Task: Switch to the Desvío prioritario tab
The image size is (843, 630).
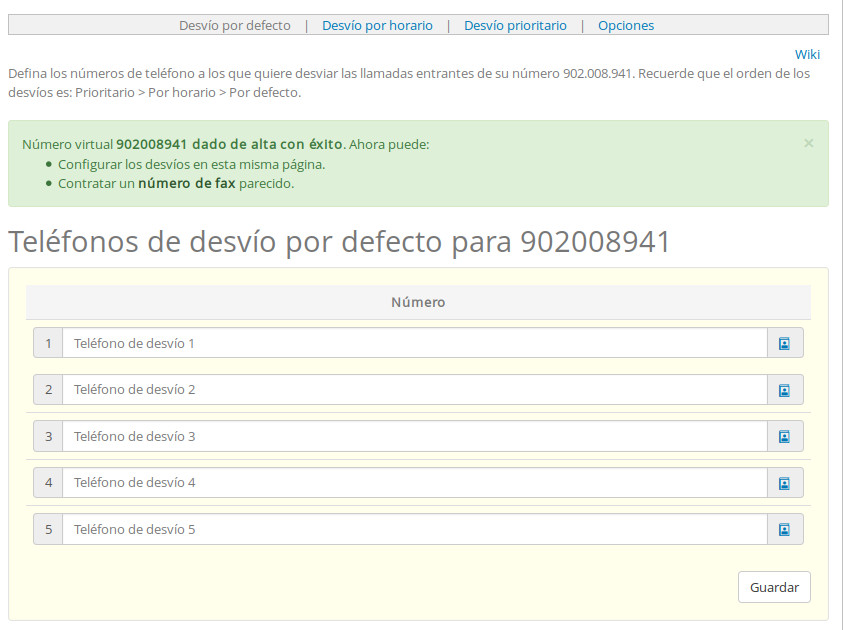Action: pos(515,26)
